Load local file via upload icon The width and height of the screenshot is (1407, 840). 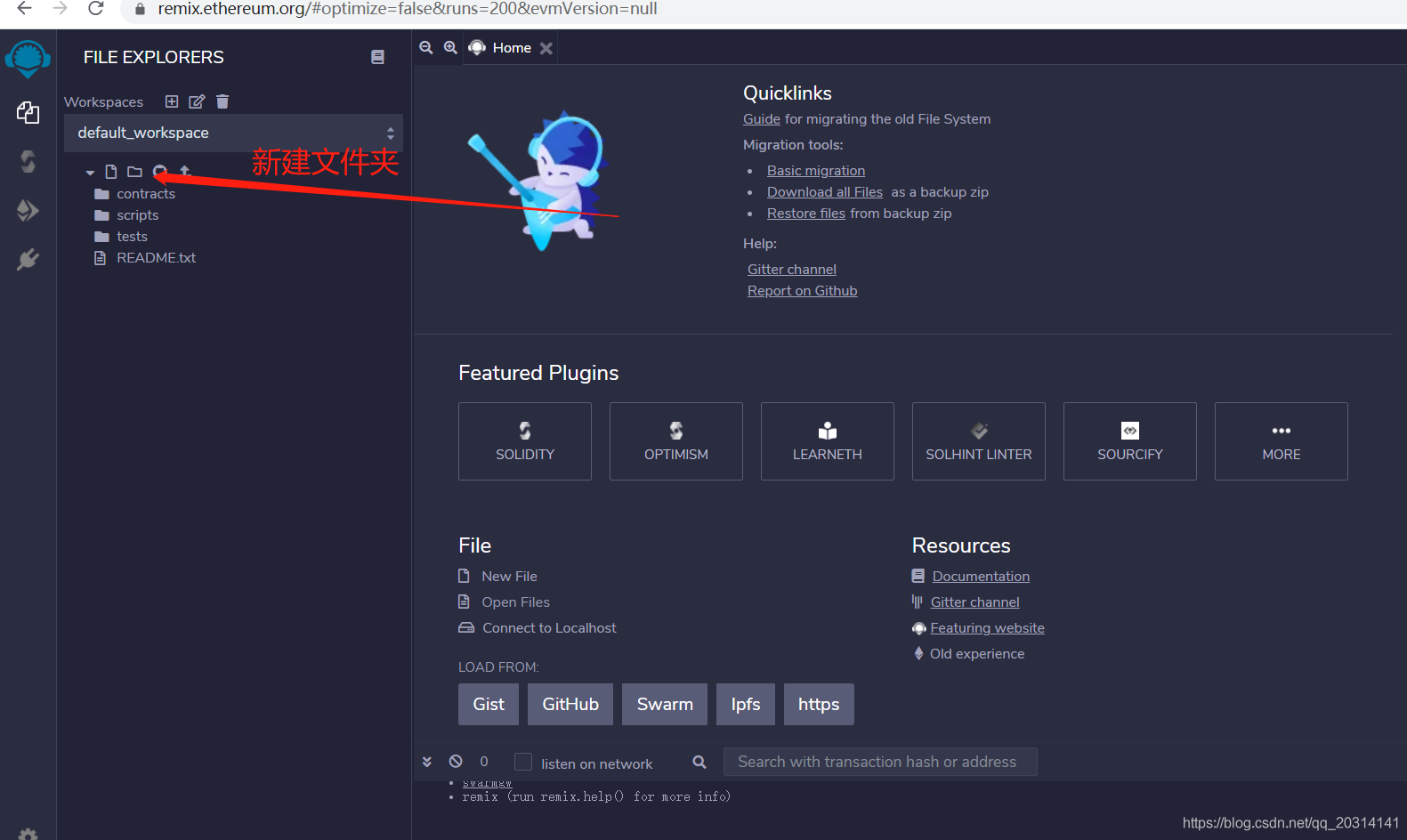(x=185, y=171)
